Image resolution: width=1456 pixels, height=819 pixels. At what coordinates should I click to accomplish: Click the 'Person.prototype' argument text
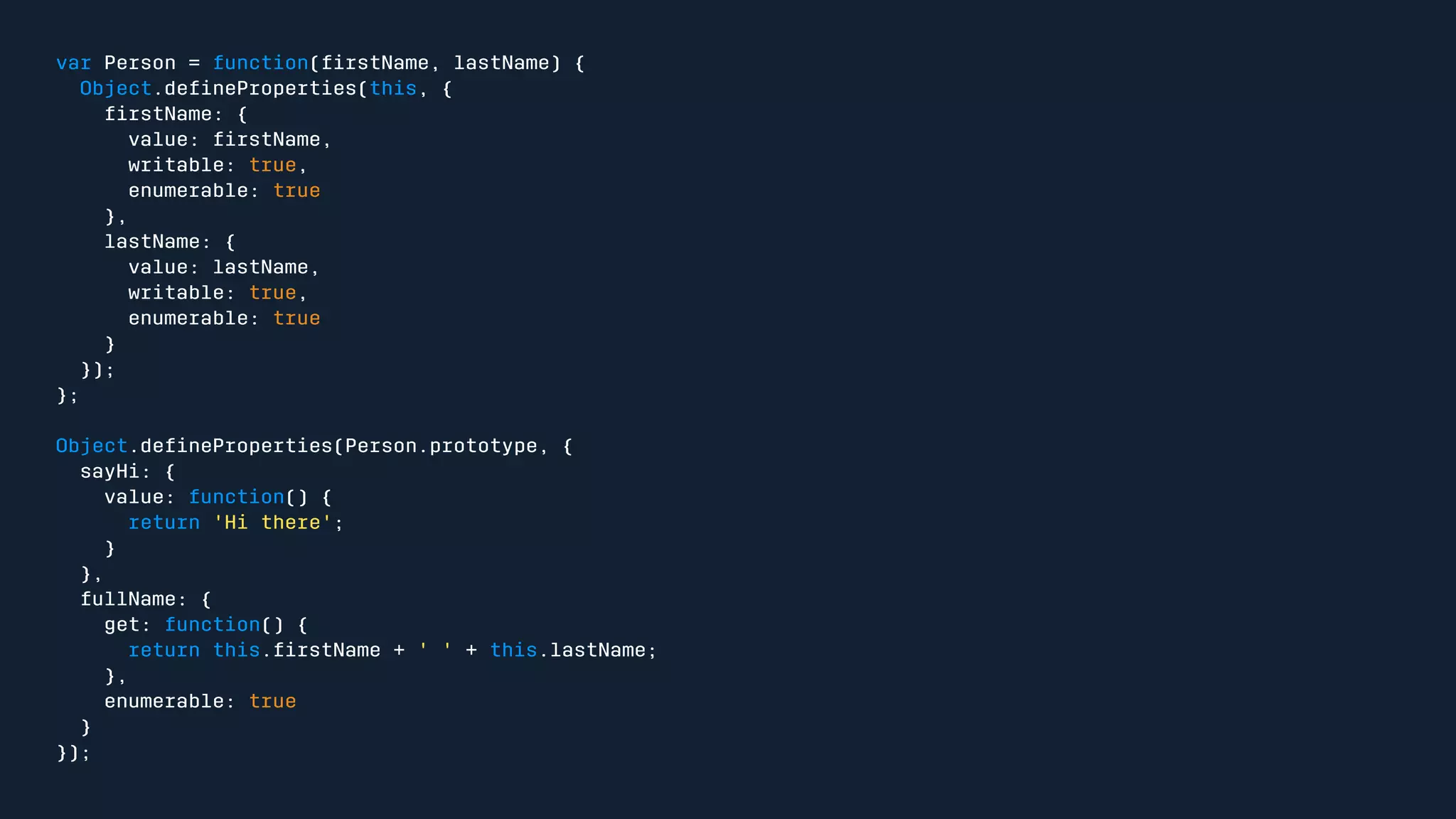[x=441, y=446]
